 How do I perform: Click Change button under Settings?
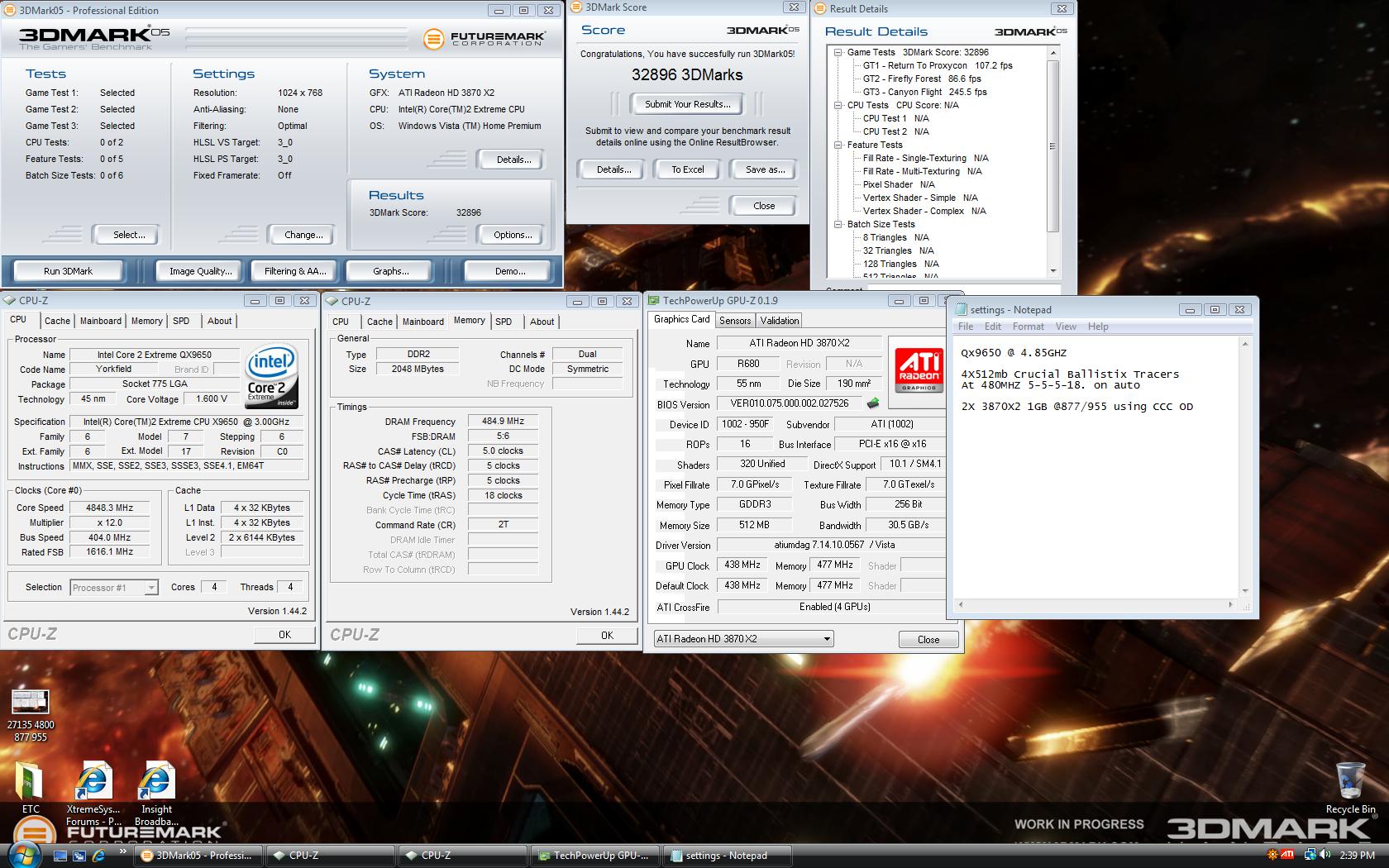click(x=303, y=235)
